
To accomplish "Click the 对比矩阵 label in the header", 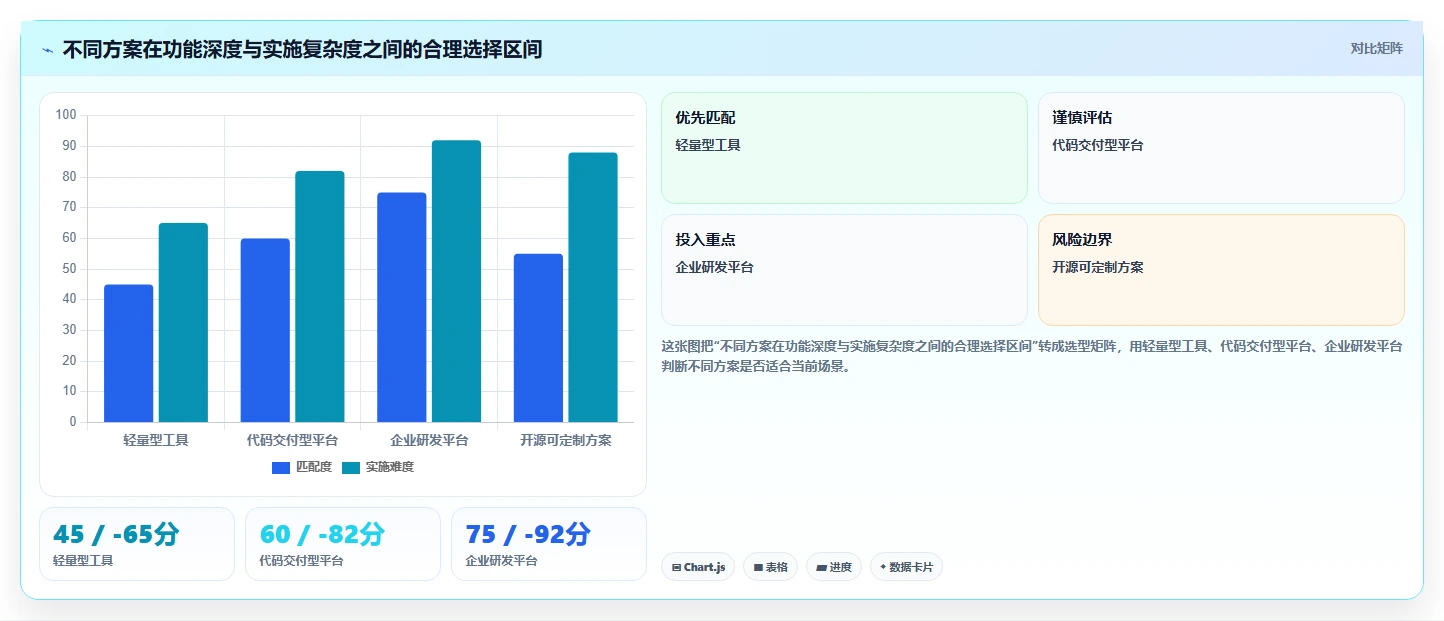I will pos(1377,49).
